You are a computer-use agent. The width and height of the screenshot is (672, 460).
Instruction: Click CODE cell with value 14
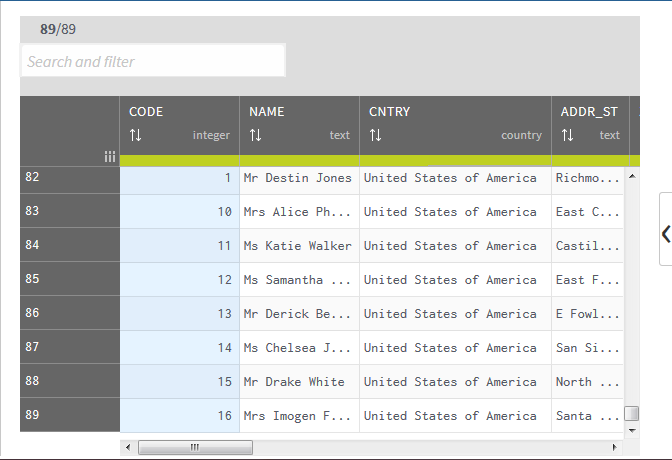tap(180, 347)
